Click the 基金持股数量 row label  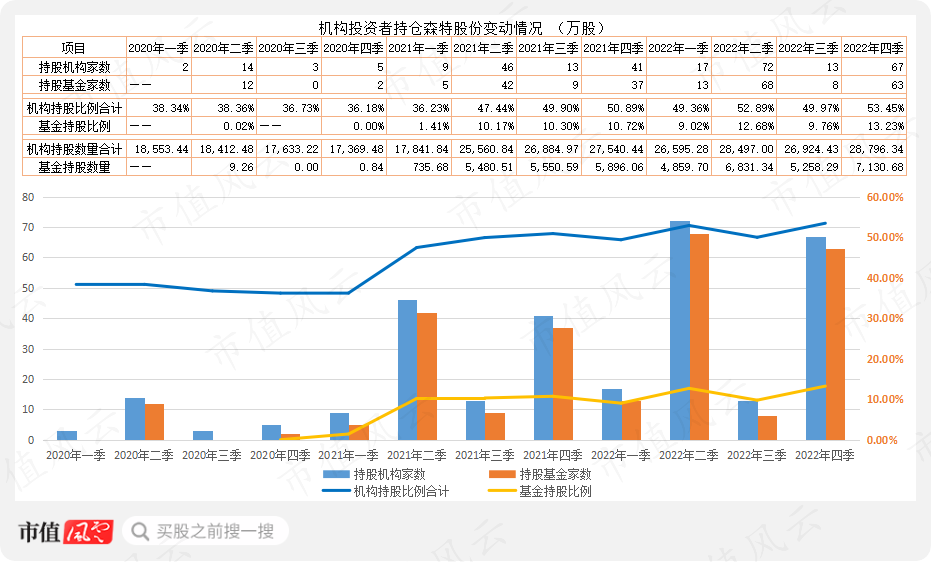click(74, 167)
